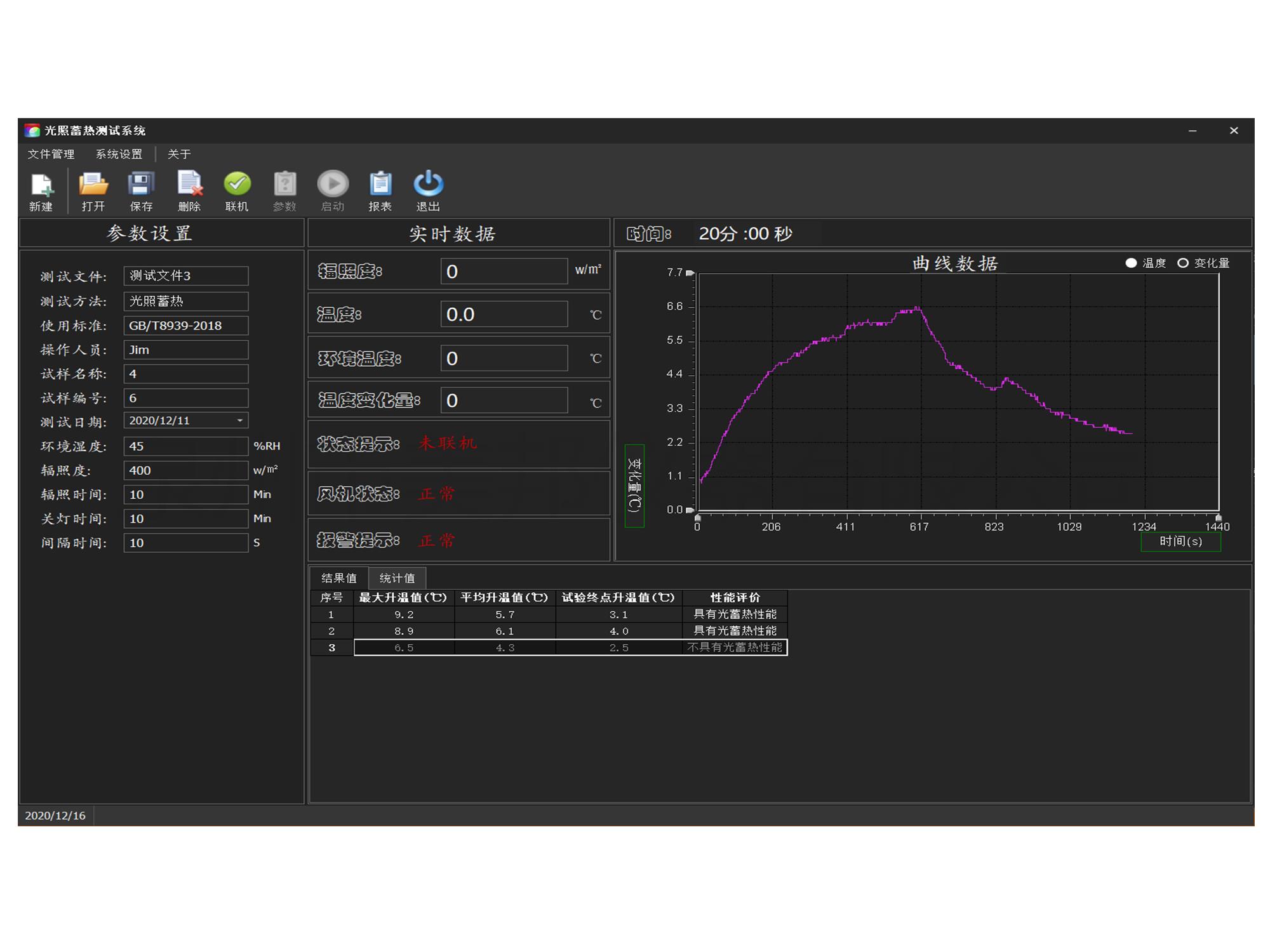Click the 辐照度 input field showing 400
Image resolution: width=1270 pixels, height=952 pixels.
point(185,470)
